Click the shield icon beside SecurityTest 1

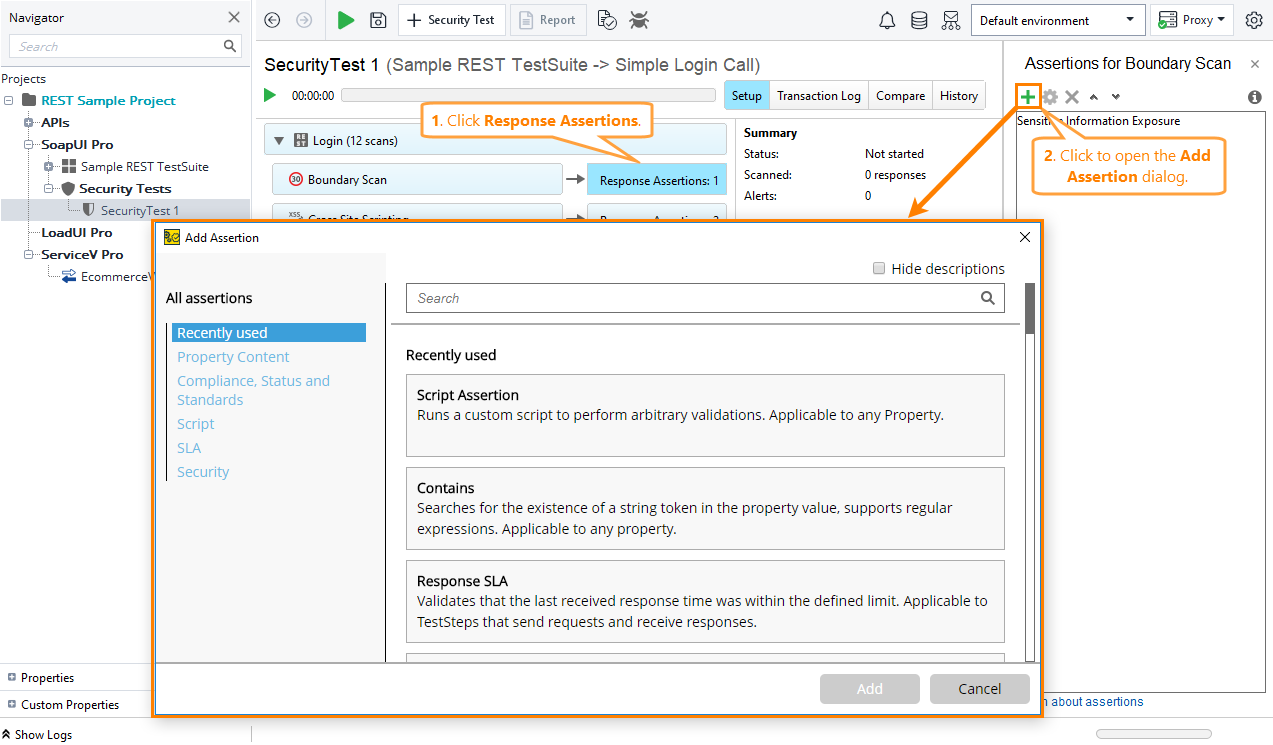[x=89, y=210]
